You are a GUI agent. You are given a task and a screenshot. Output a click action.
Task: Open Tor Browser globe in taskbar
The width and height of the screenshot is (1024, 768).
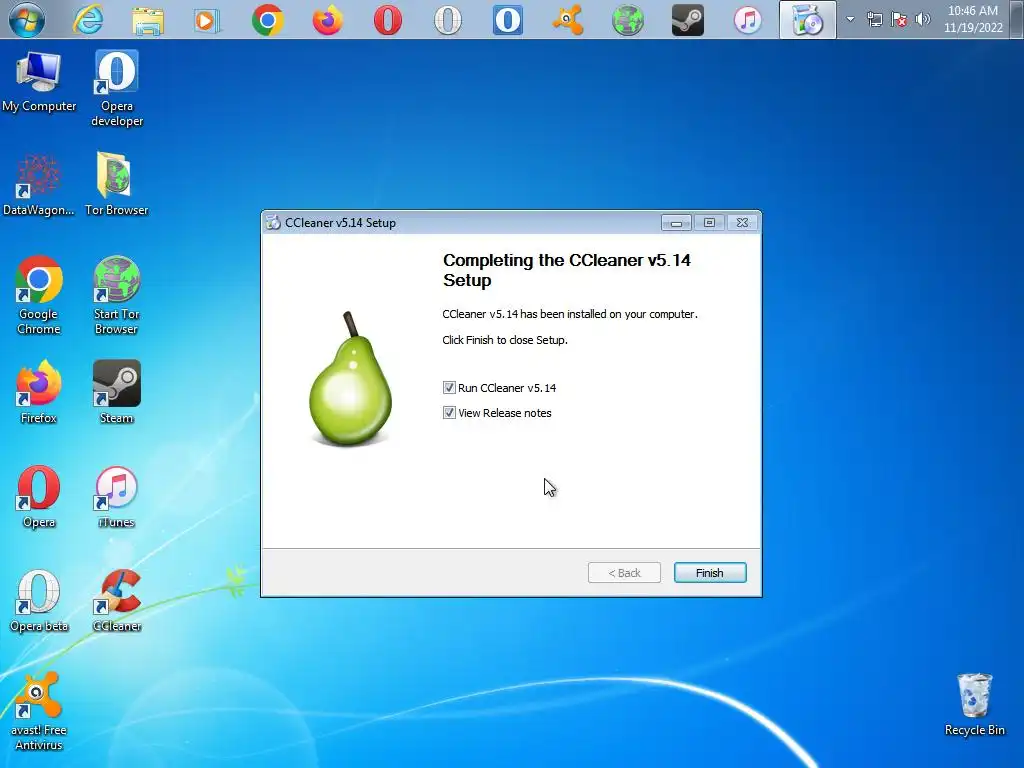tap(628, 20)
